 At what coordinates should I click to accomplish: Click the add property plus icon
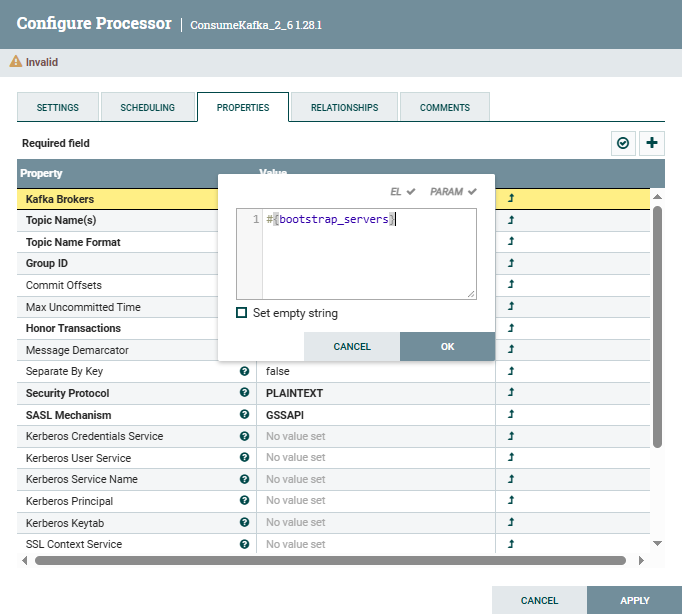point(653,143)
